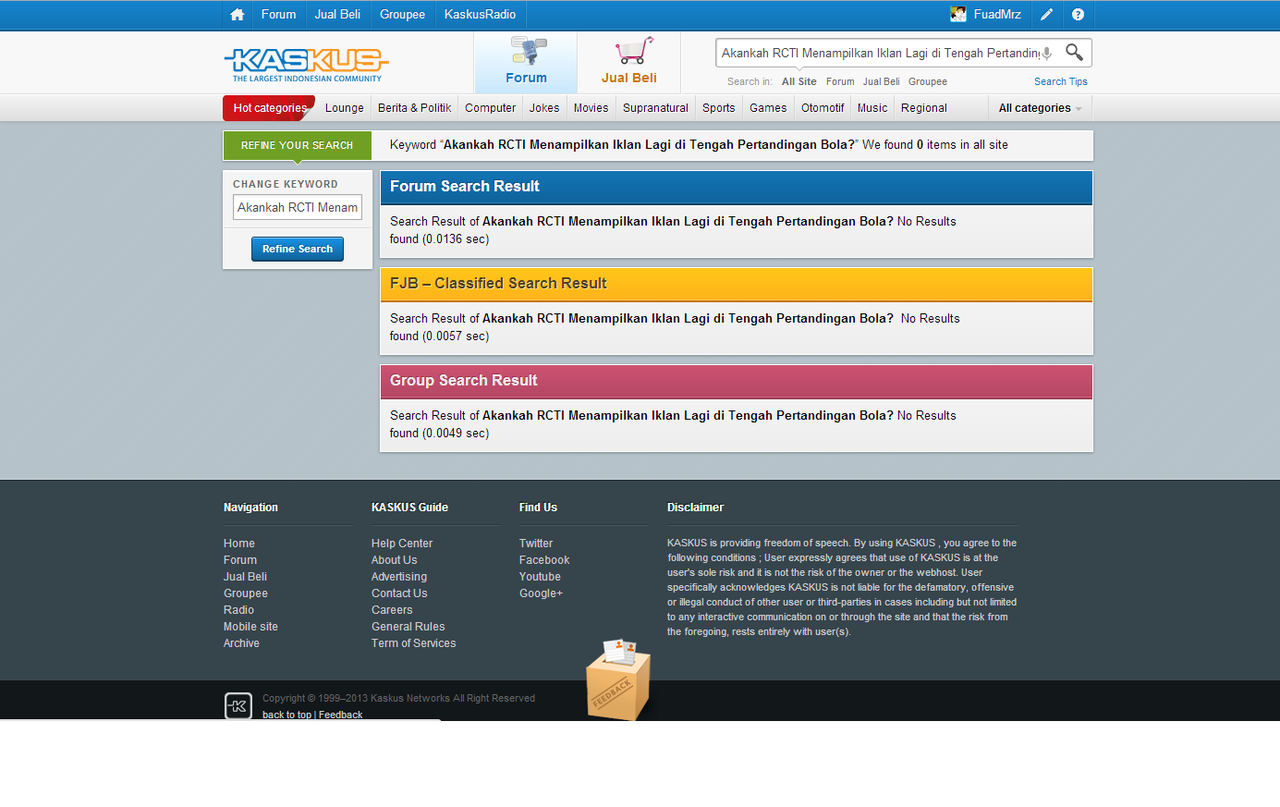Viewport: 1280px width, 807px height.
Task: Open the Facebook link
Action: (544, 560)
